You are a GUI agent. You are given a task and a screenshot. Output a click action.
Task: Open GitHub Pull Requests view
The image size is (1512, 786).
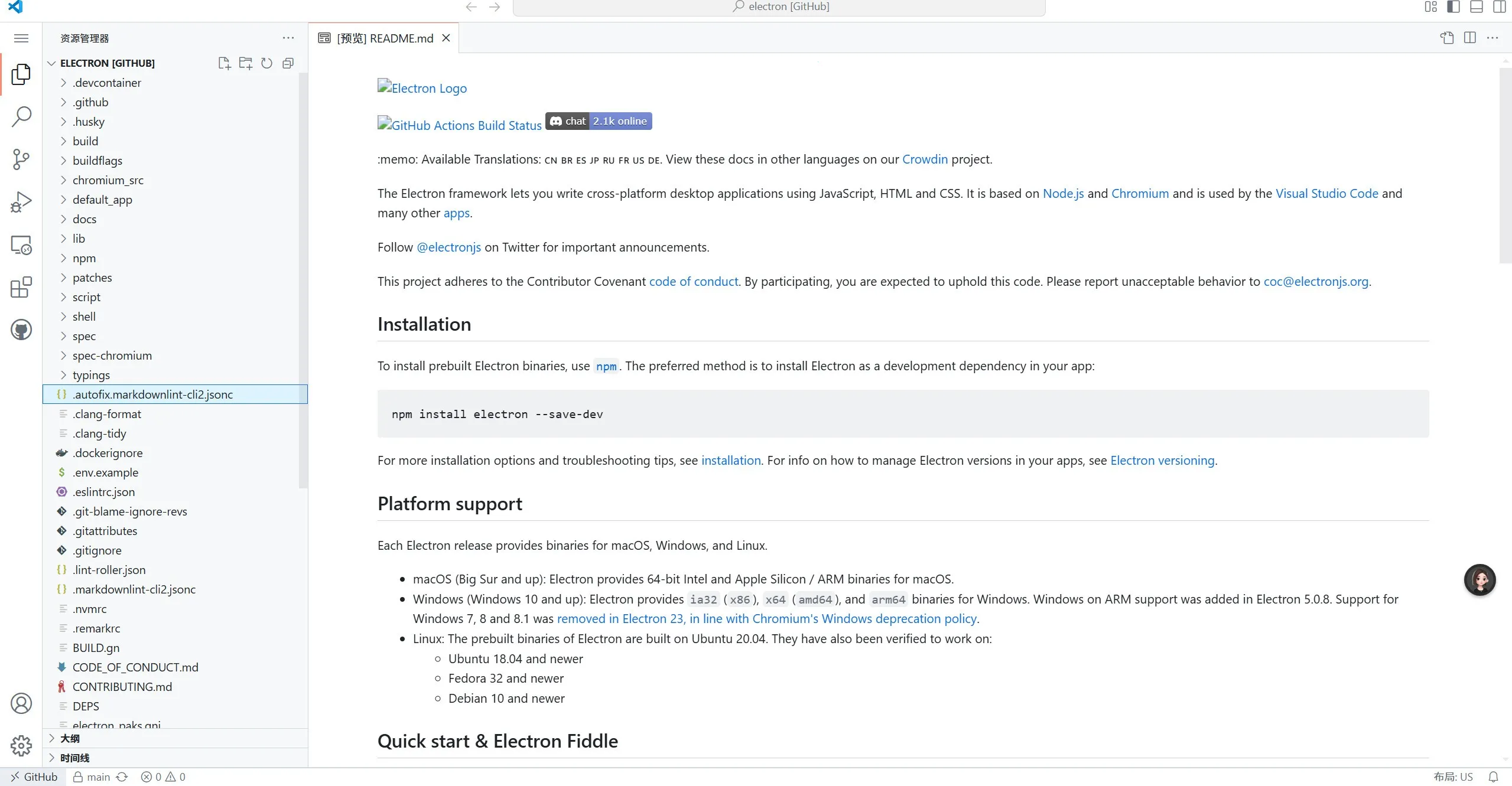tap(21, 330)
